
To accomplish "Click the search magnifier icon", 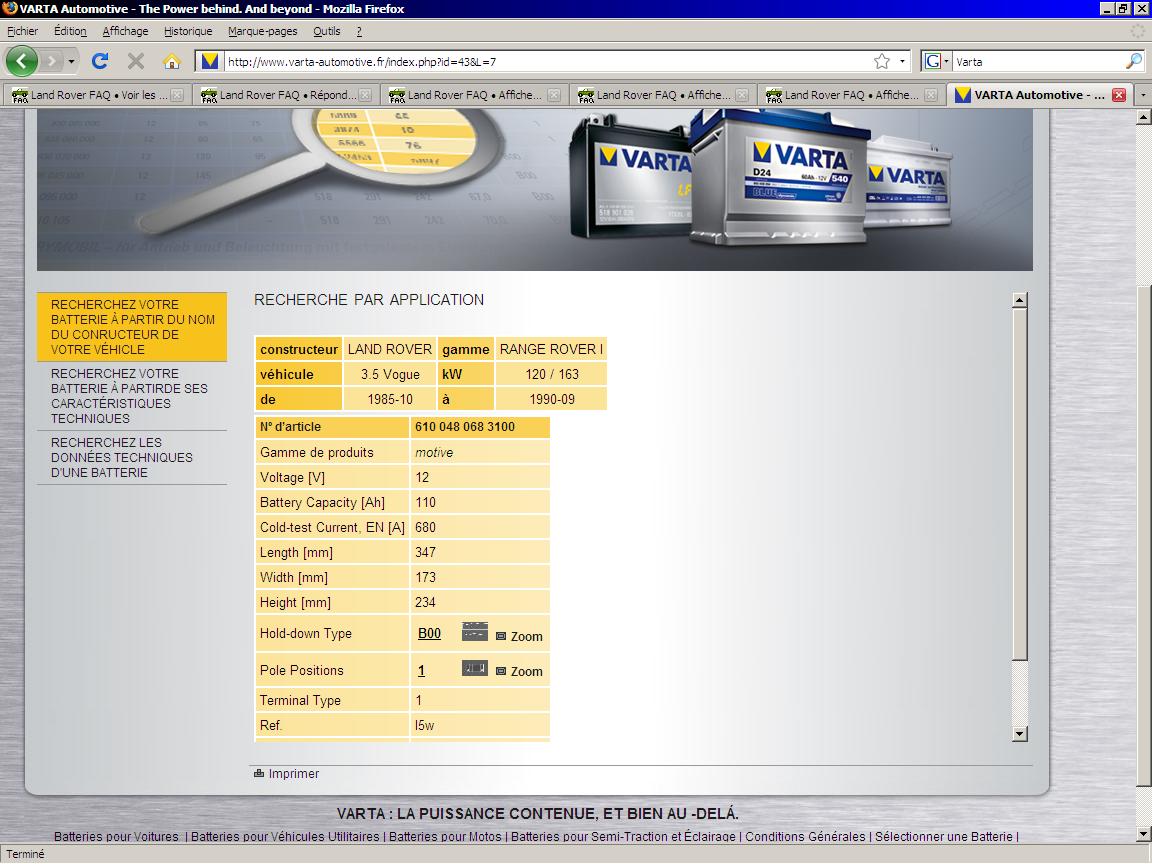I will (x=1133, y=61).
